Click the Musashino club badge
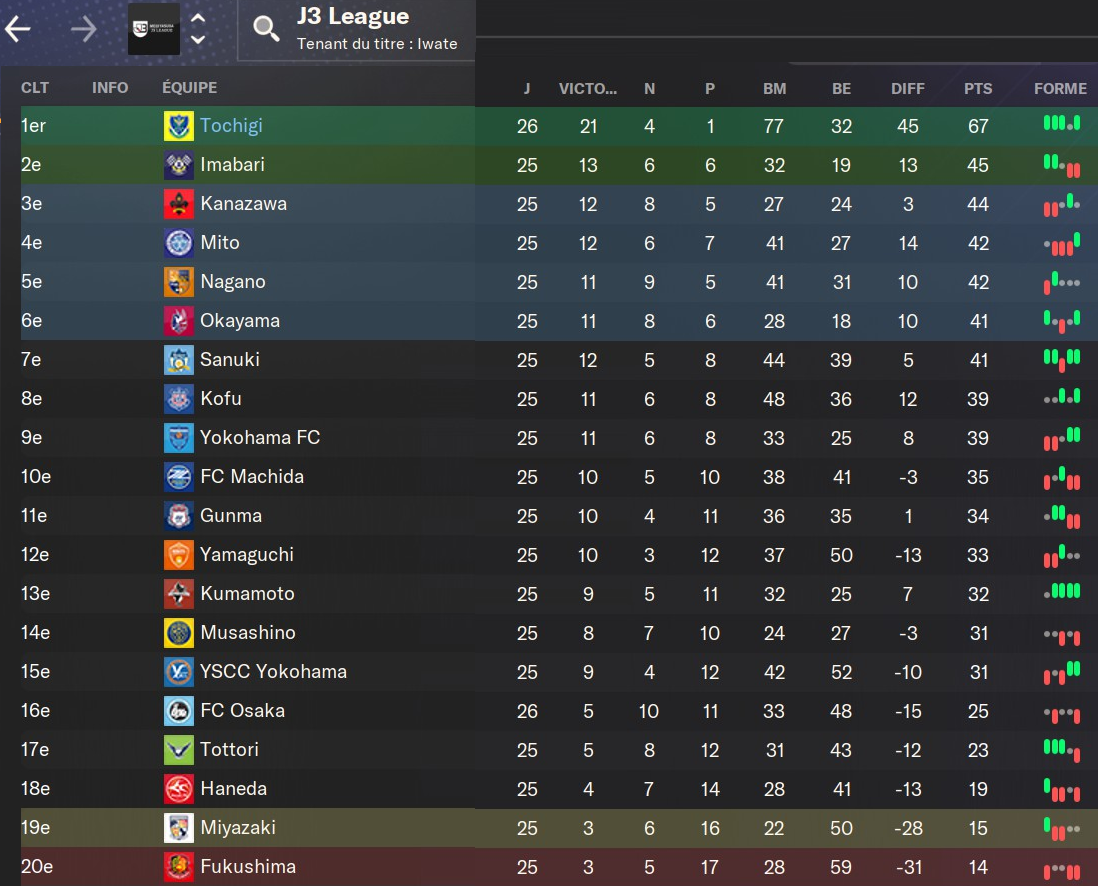The height and width of the screenshot is (886, 1098). (x=178, y=633)
